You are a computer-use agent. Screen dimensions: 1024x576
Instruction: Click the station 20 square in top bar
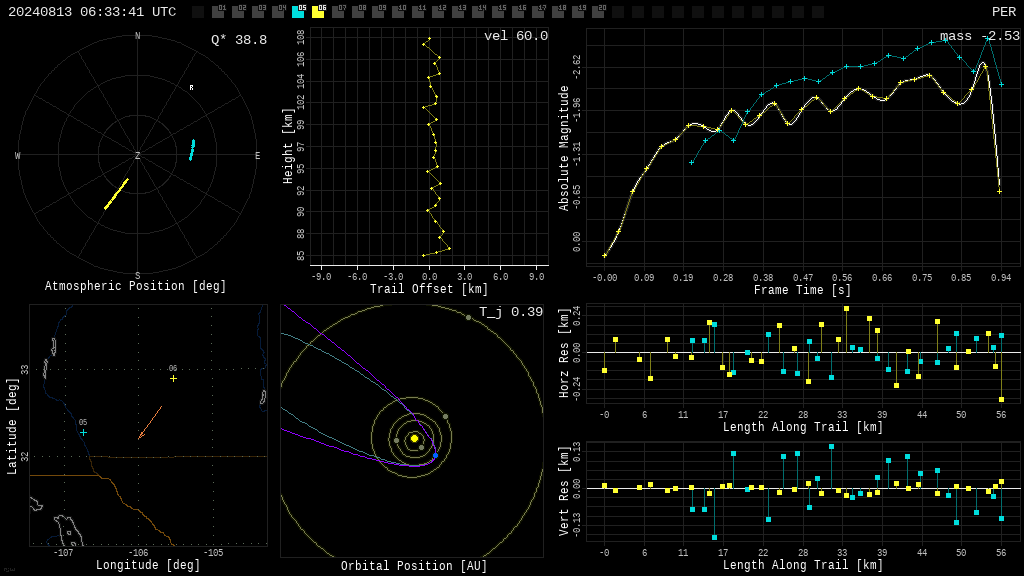point(598,12)
